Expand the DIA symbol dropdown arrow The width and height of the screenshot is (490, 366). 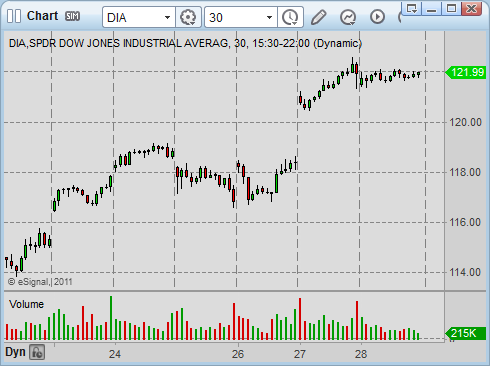click(167, 17)
